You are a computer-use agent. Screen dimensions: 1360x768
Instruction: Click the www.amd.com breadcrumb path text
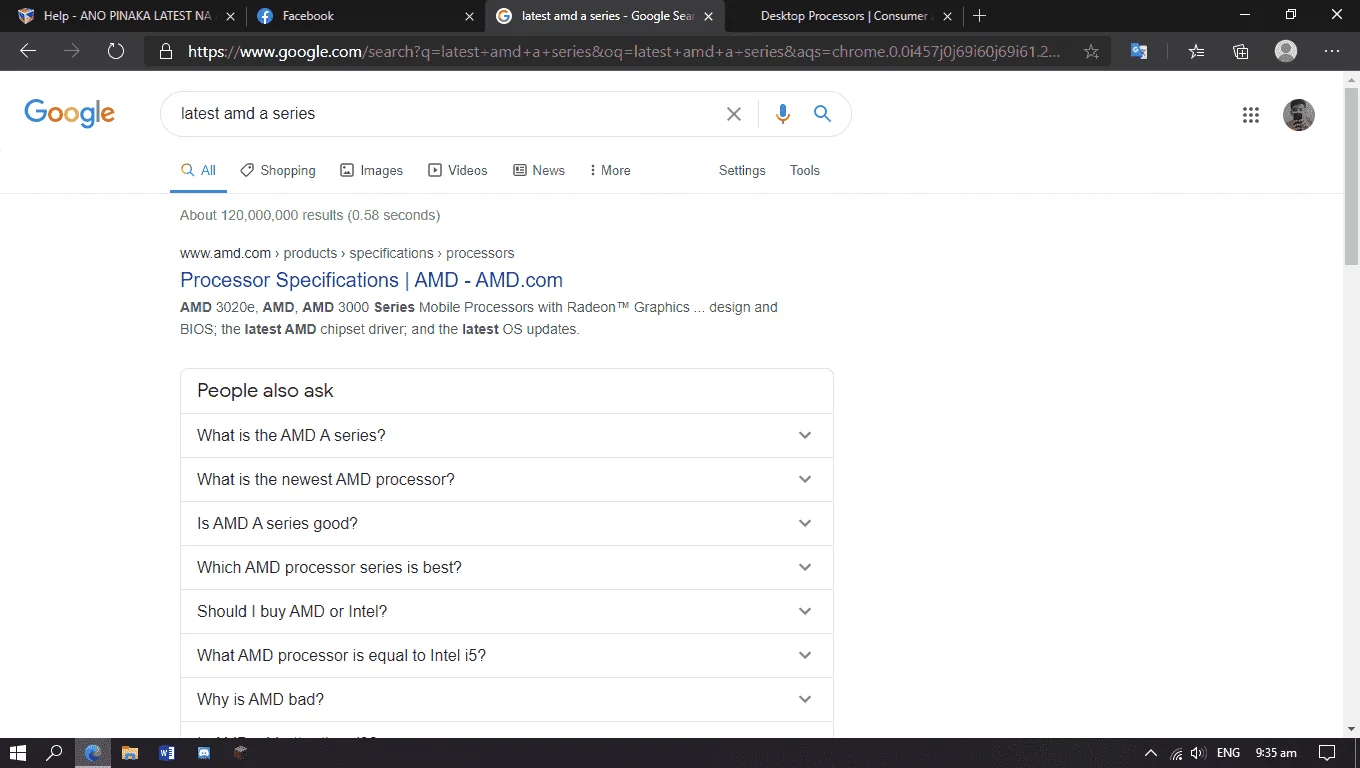347,253
